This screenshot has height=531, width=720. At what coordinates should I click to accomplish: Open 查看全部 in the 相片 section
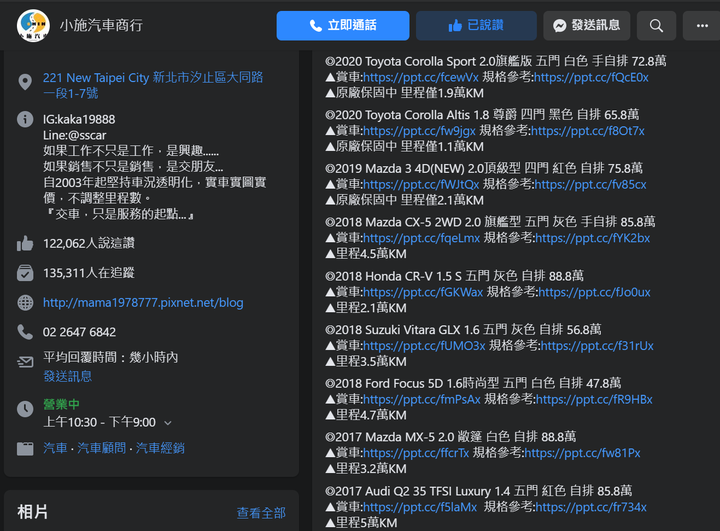261,513
